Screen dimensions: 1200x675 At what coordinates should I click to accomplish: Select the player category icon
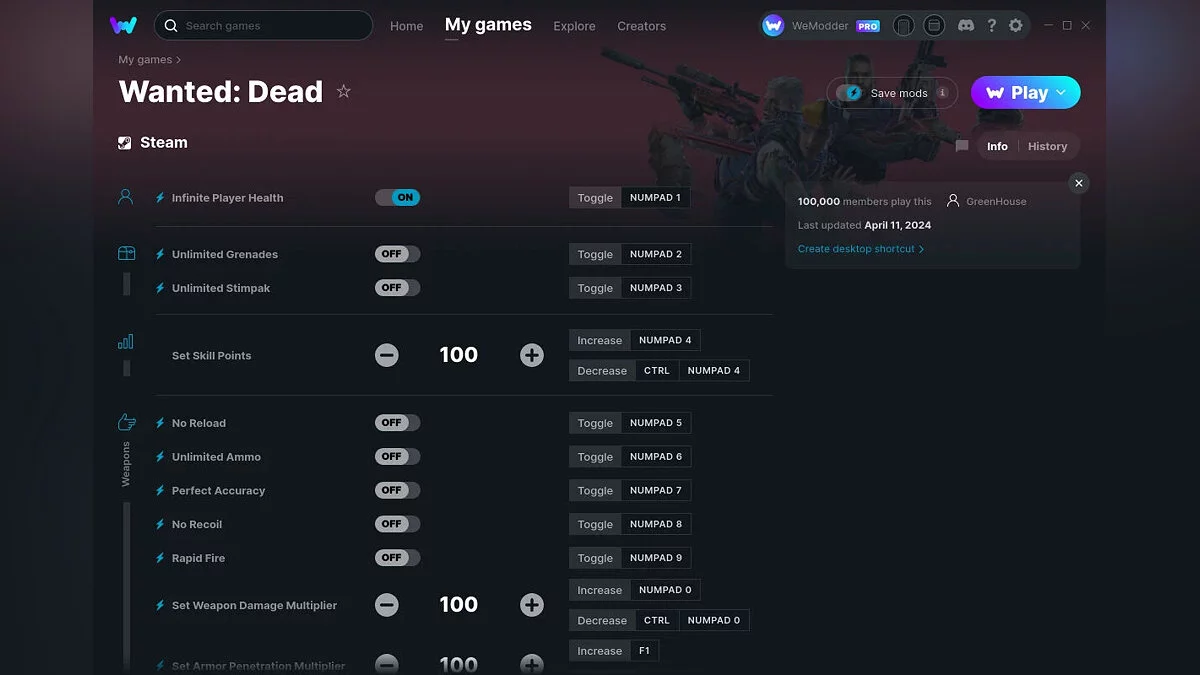pos(126,197)
